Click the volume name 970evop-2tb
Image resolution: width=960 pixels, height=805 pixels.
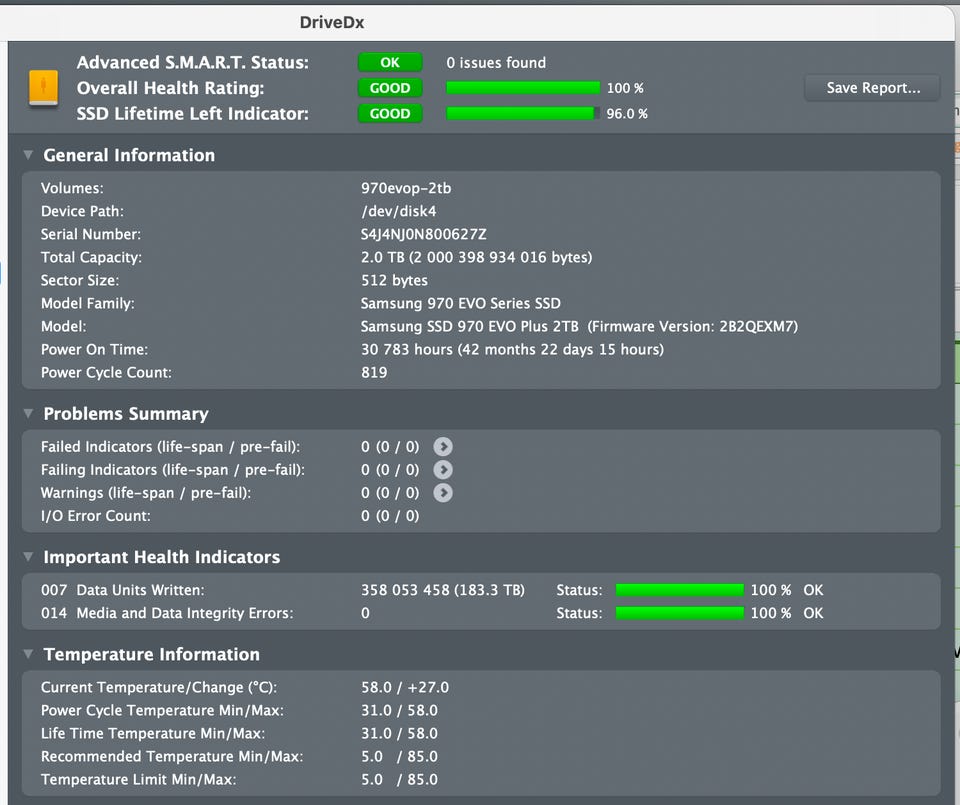click(x=406, y=189)
